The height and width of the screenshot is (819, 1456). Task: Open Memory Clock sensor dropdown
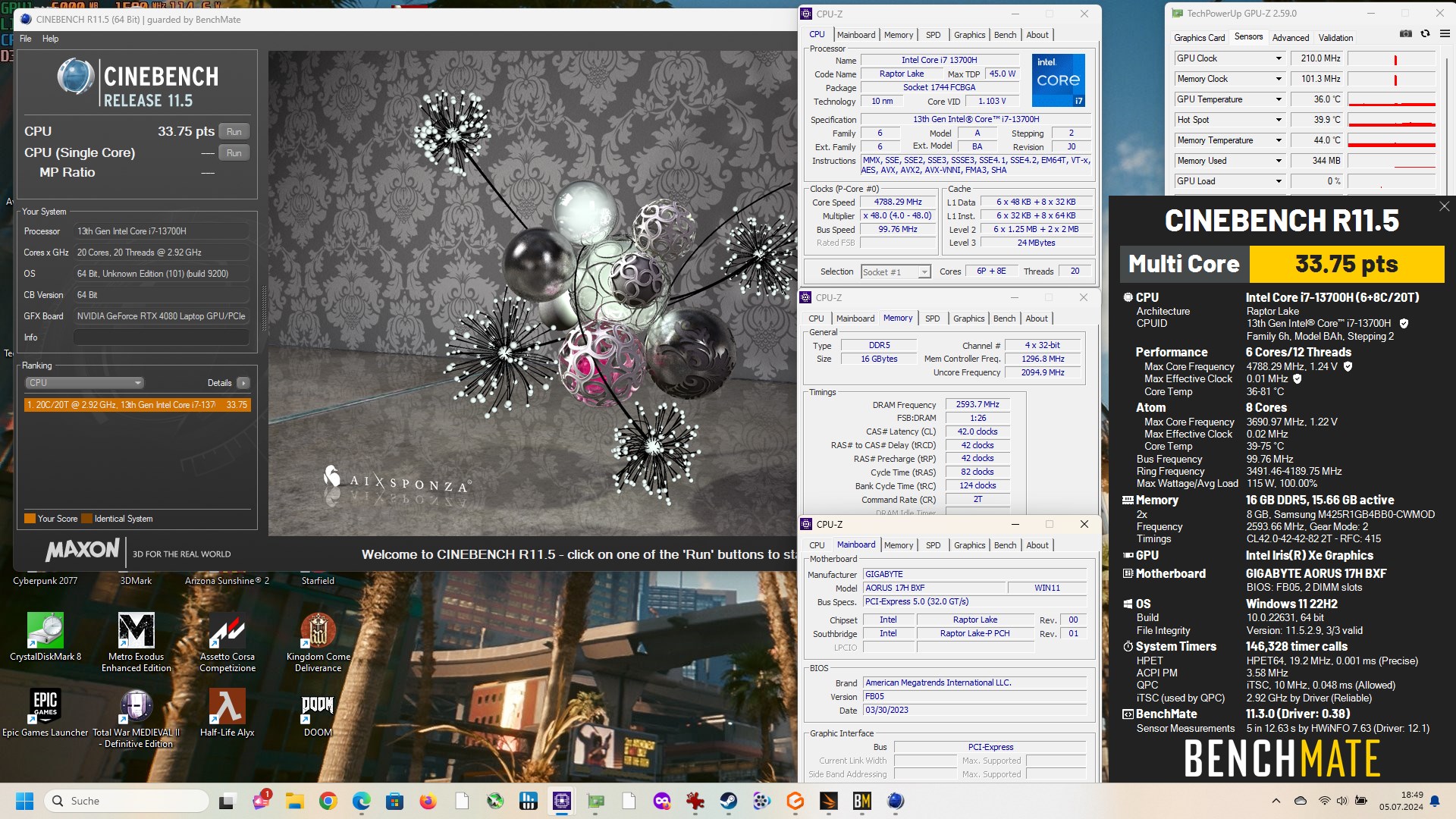click(1278, 79)
